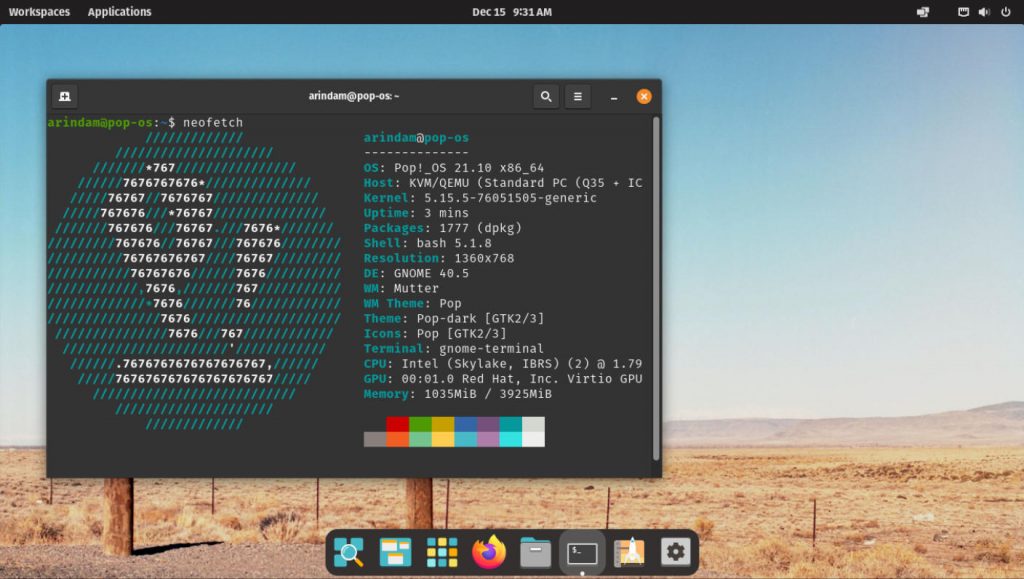Click the volume icon in the top bar

point(984,12)
